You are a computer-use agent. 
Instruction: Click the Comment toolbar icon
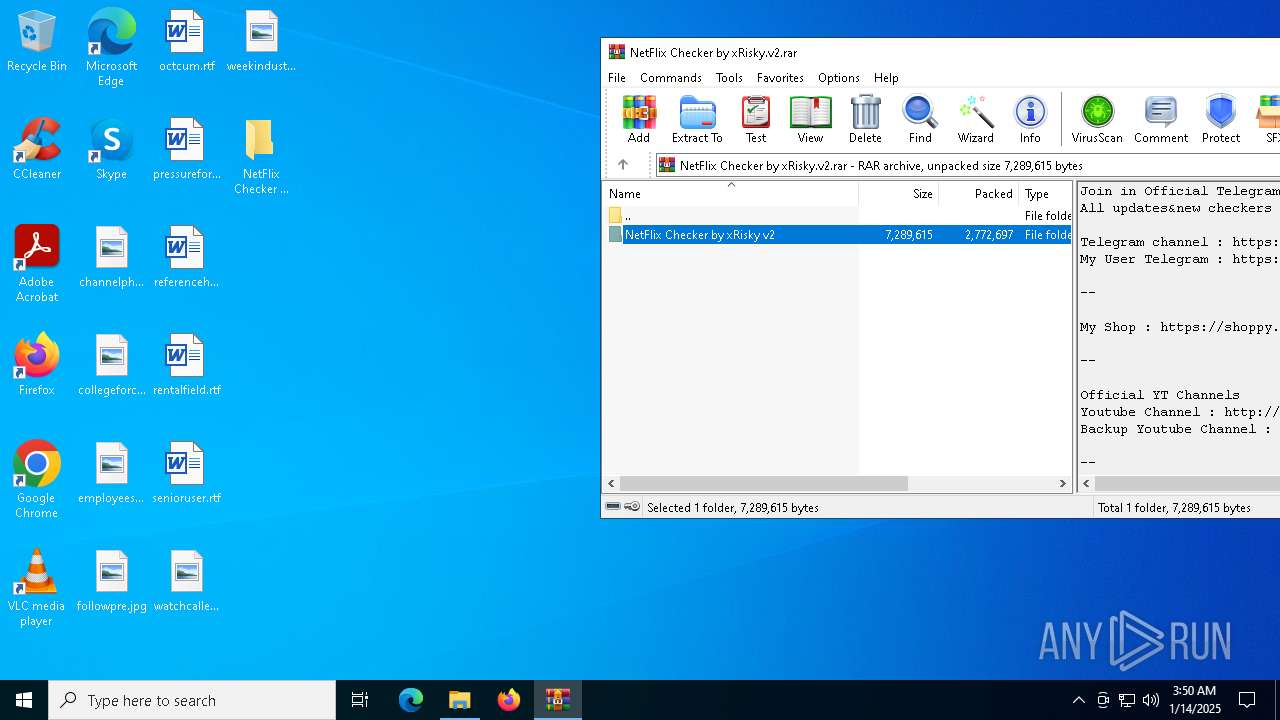(1161, 119)
